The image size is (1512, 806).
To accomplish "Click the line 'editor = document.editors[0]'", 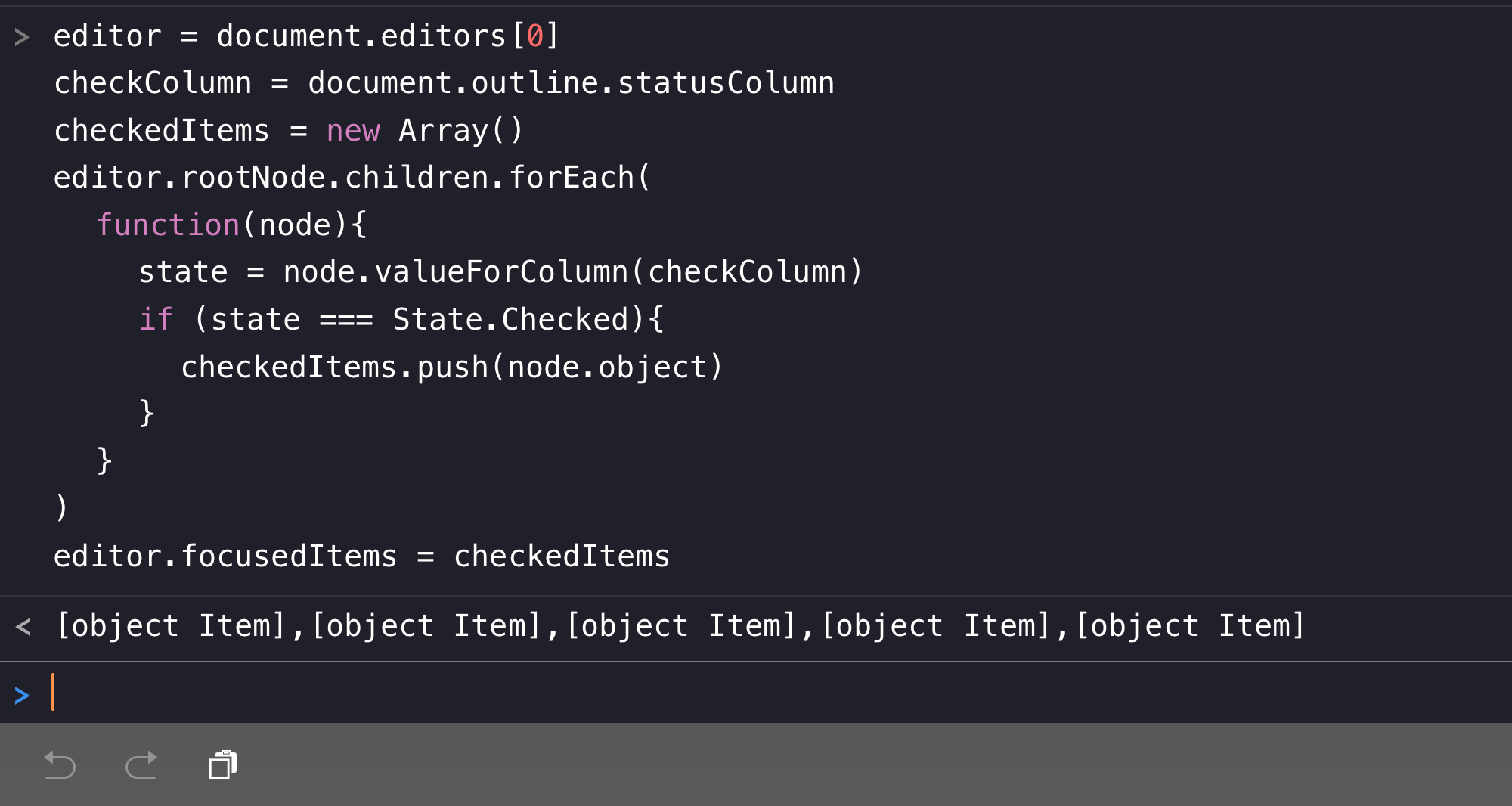I will click(x=305, y=36).
